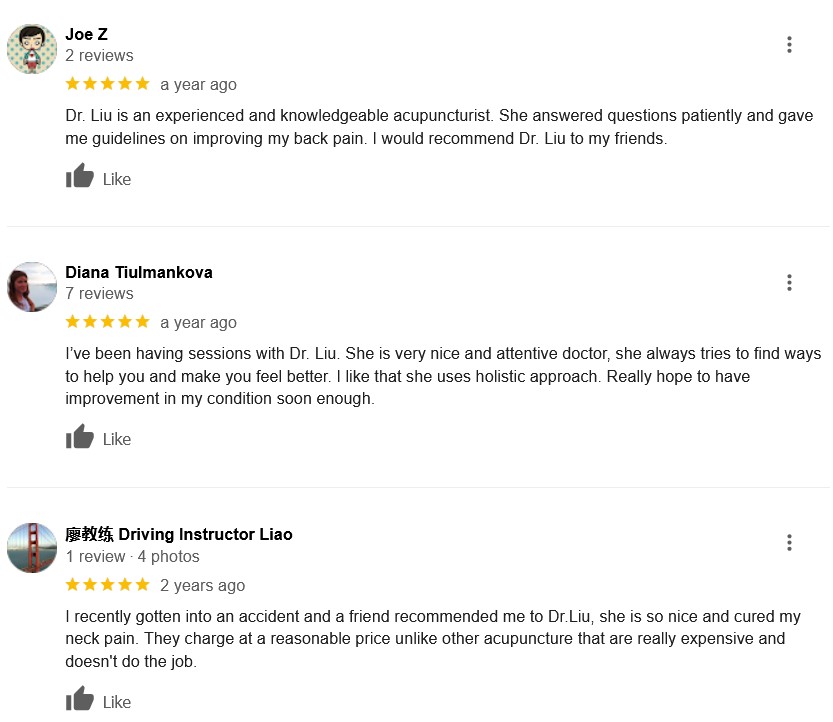Screen dimensions: 833x722
Task: Click '1 review · 4 photos' under Liao
Action: tap(132, 556)
